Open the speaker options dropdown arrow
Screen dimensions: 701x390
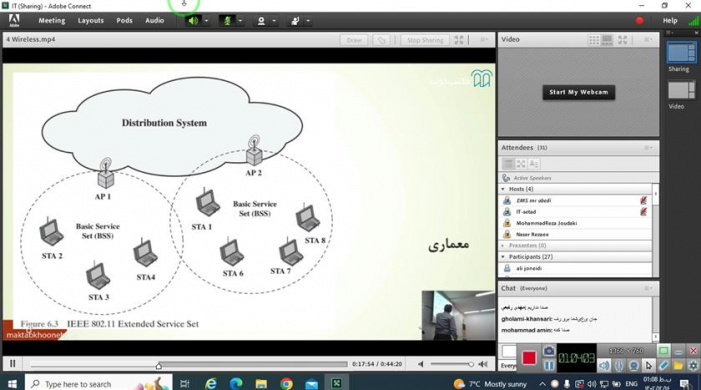[206, 21]
